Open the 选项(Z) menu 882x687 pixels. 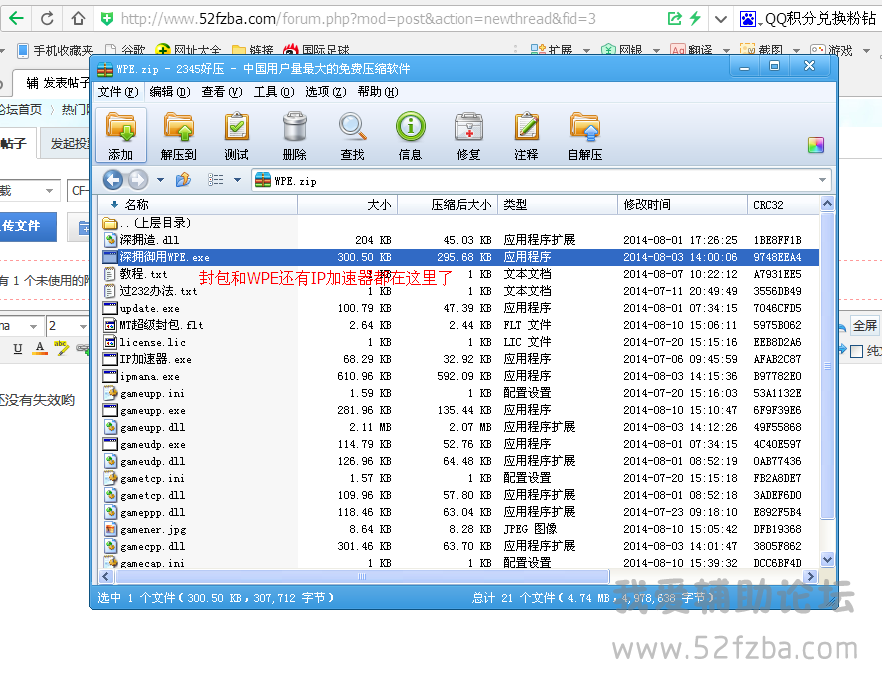click(x=326, y=92)
